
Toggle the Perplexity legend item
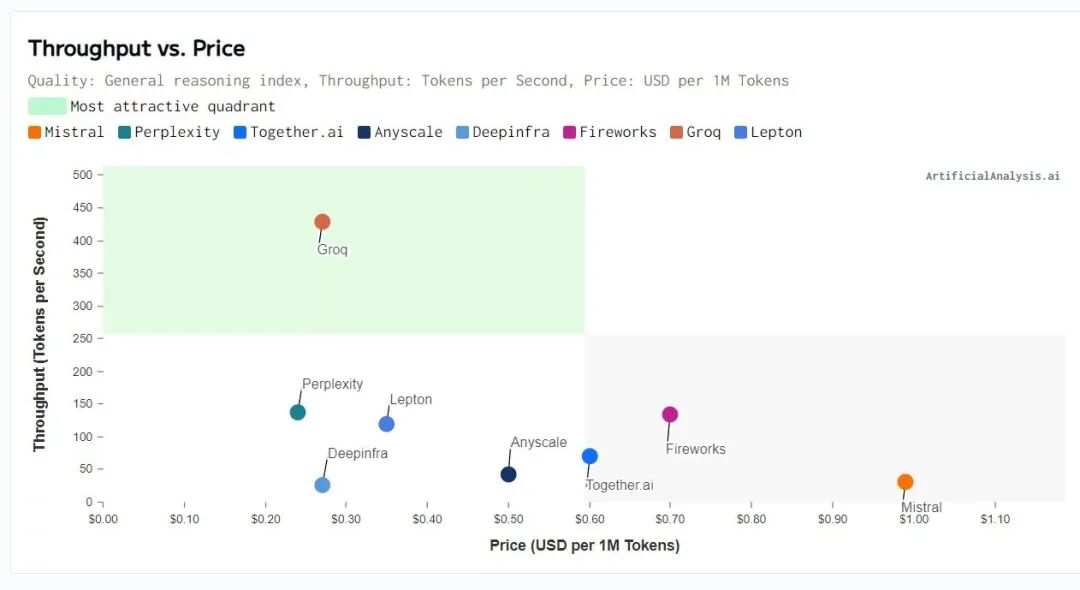pos(168,132)
